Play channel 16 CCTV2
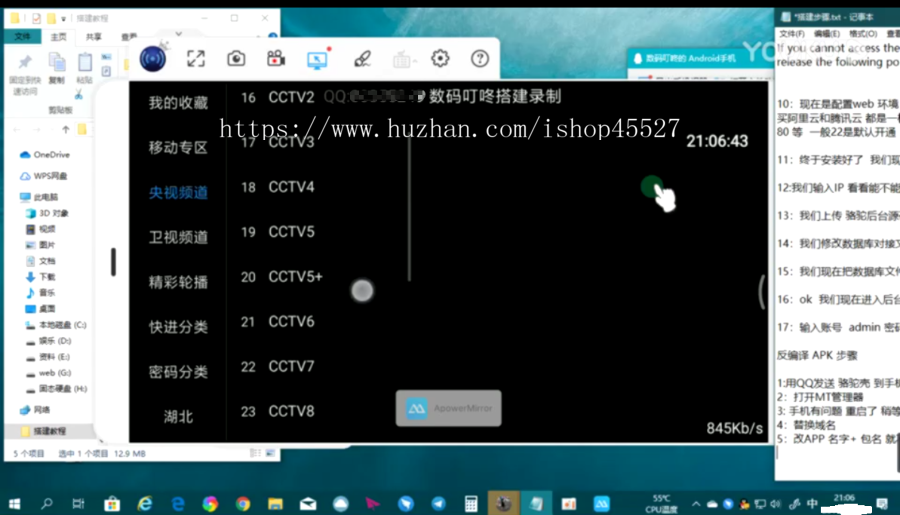The height and width of the screenshot is (515, 900). (x=278, y=97)
